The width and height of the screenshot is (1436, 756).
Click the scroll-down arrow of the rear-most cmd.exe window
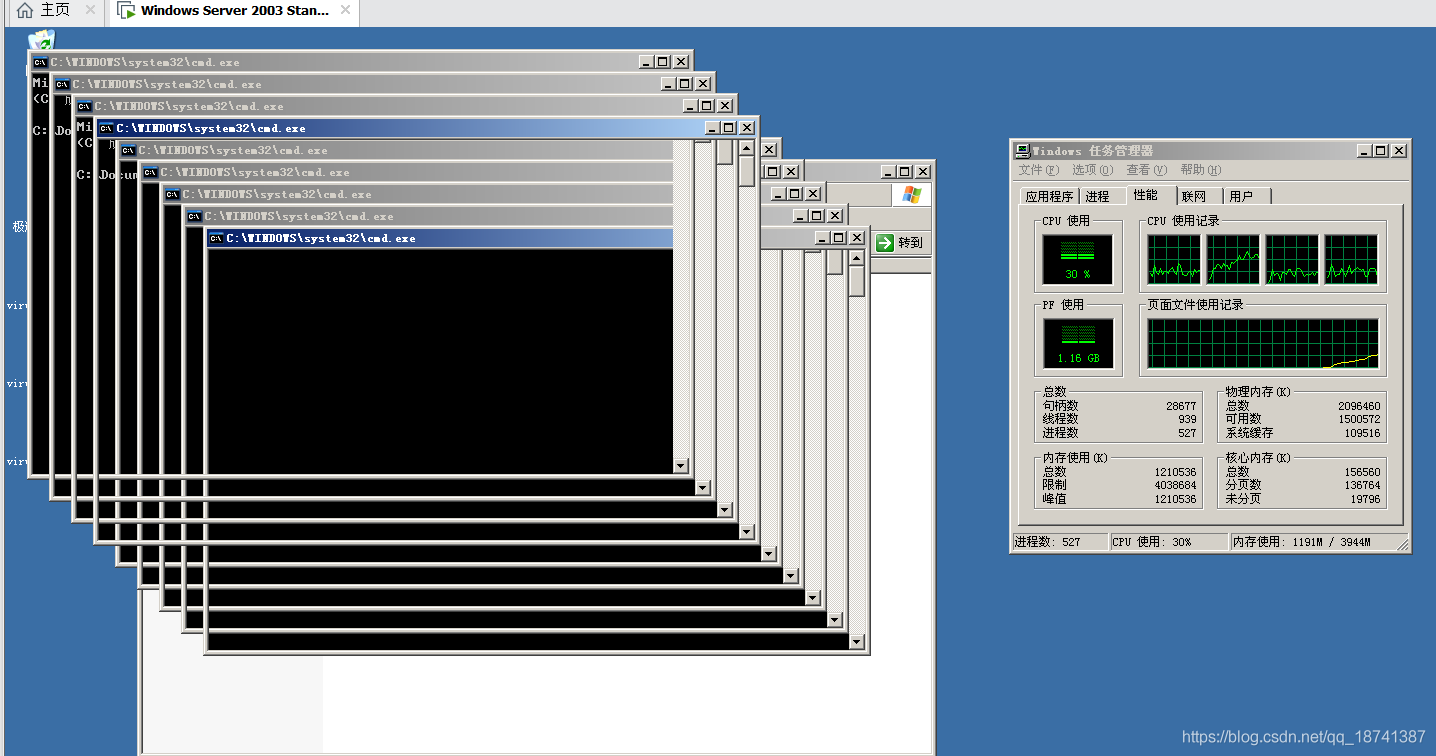tap(681, 466)
